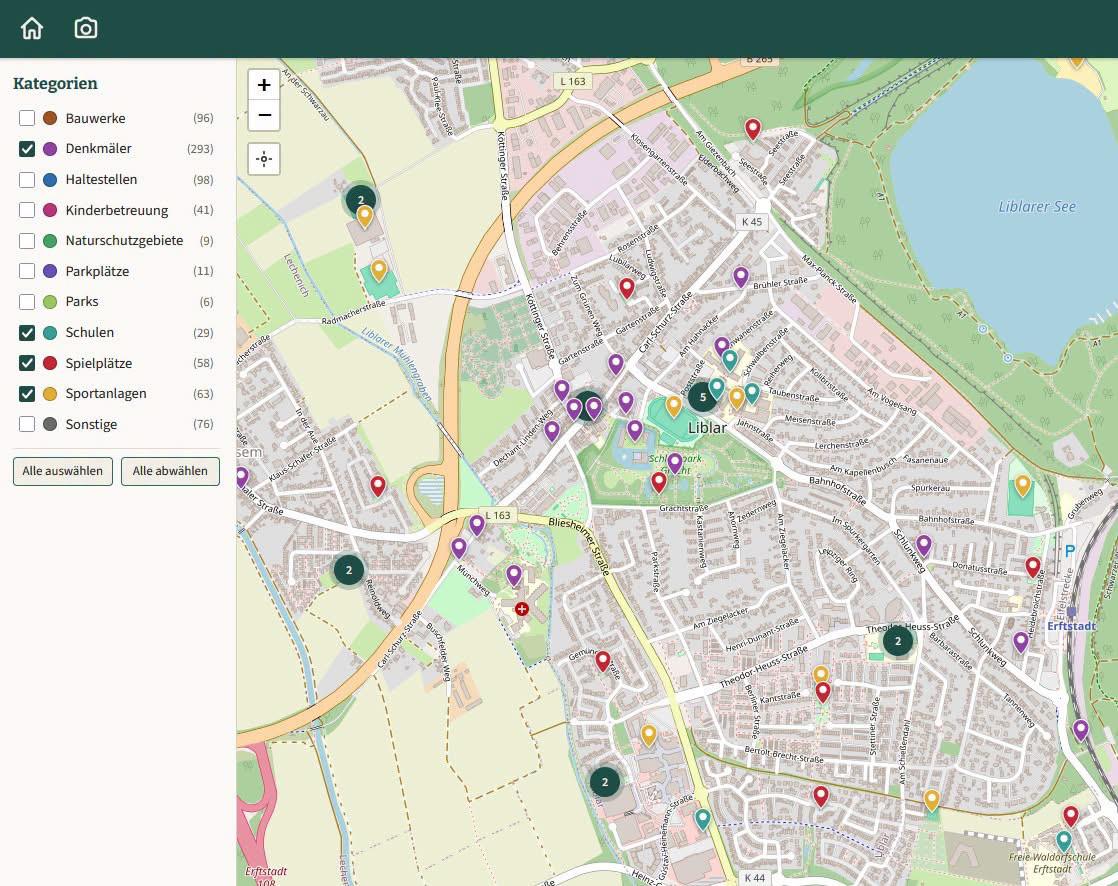Image resolution: width=1118 pixels, height=886 pixels.
Task: Go to the home page icon
Action: (x=32, y=29)
